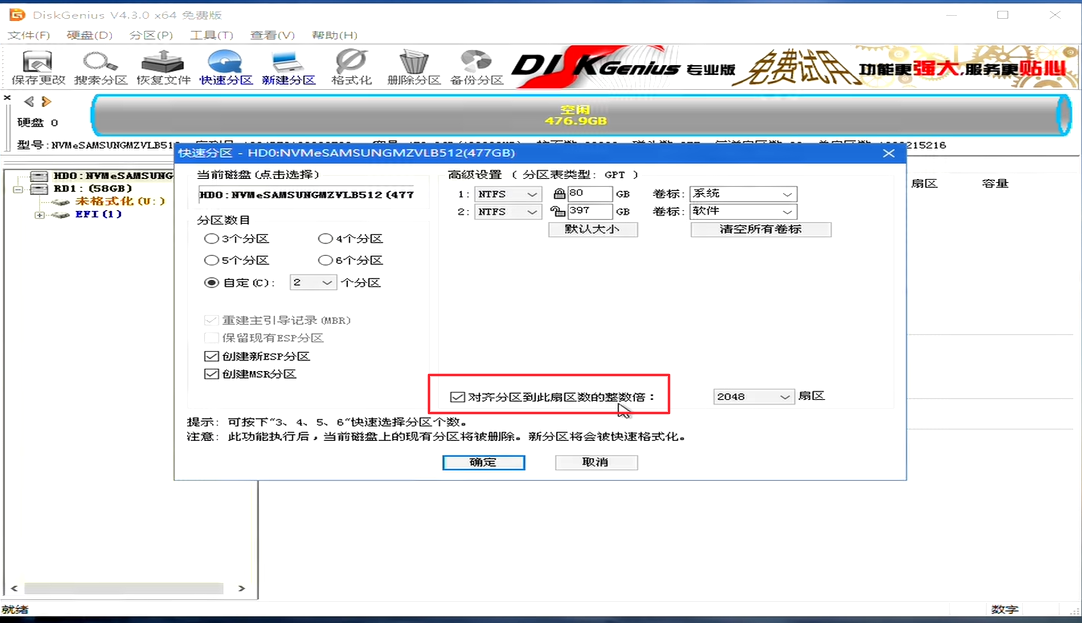
Task: Open the Search Partition (搜索分区) tool
Action: pyautogui.click(x=101, y=68)
